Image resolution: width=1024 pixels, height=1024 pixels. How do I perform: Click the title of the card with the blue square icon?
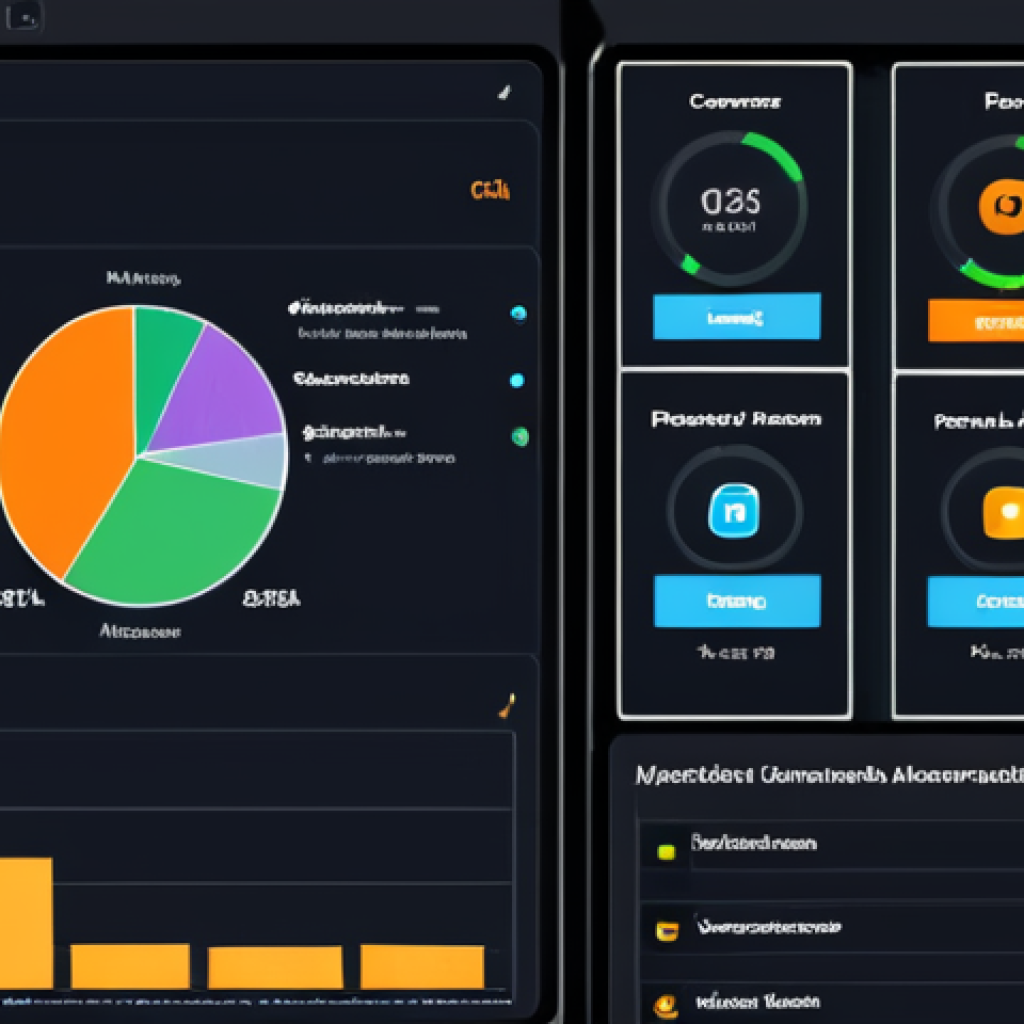click(x=736, y=419)
